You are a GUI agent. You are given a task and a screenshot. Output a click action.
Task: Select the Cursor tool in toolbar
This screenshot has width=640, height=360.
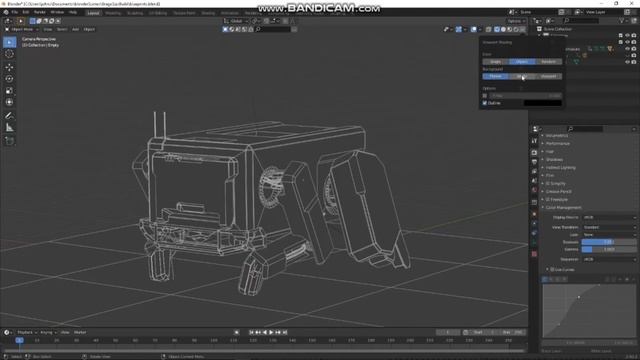pyautogui.click(x=9, y=54)
